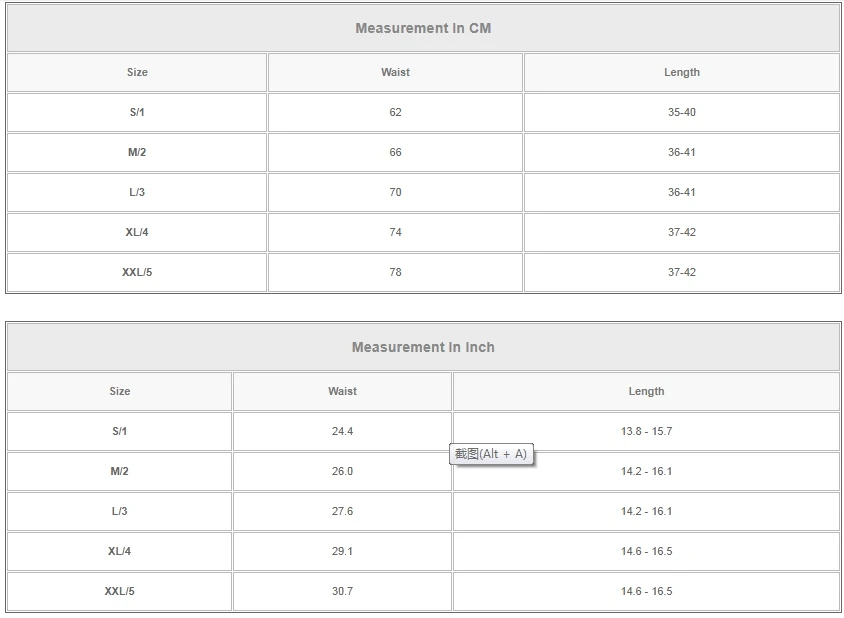Click the waist value 78 cell
The width and height of the screenshot is (844, 618).
point(395,272)
